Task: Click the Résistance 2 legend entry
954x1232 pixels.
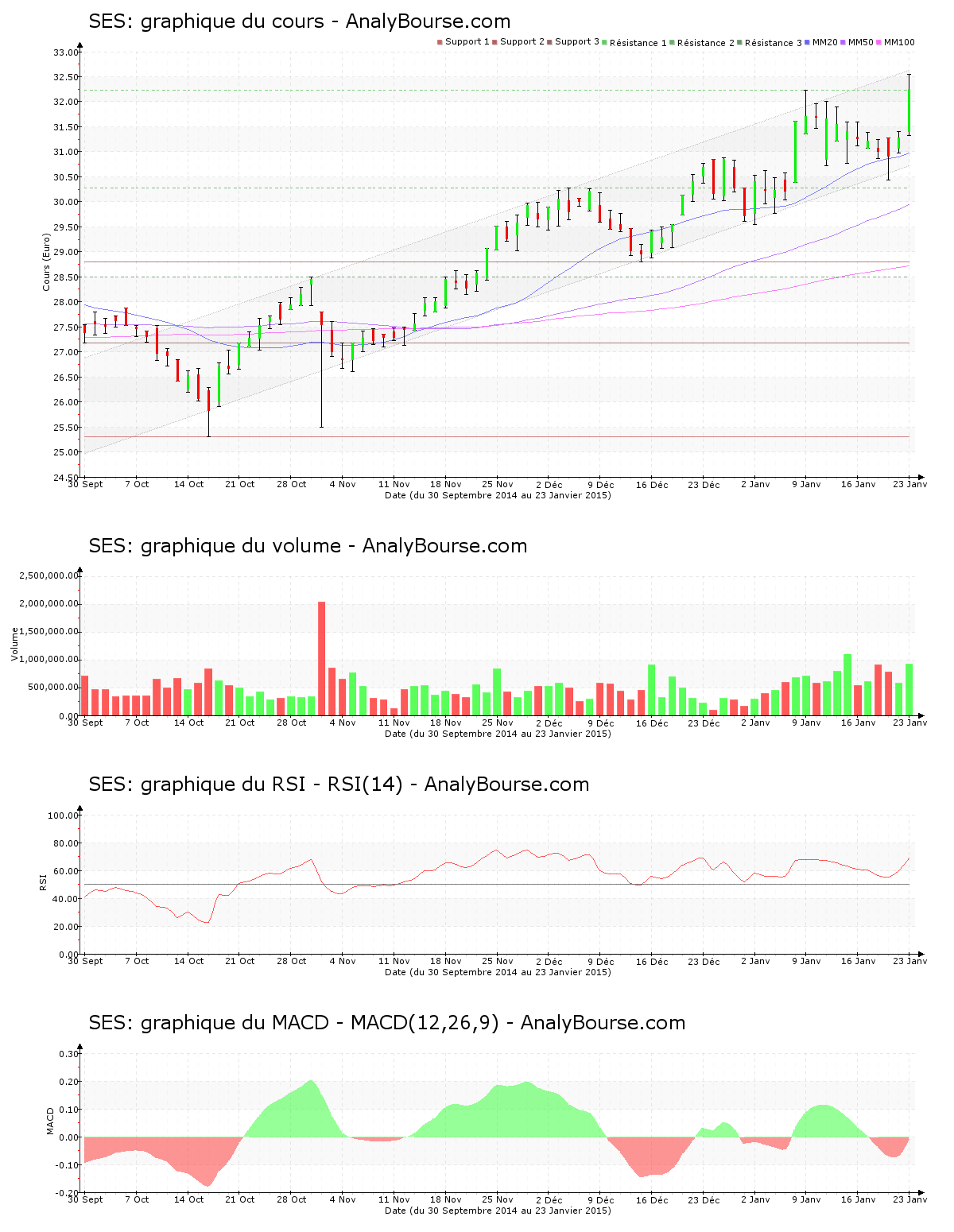Action: click(702, 43)
